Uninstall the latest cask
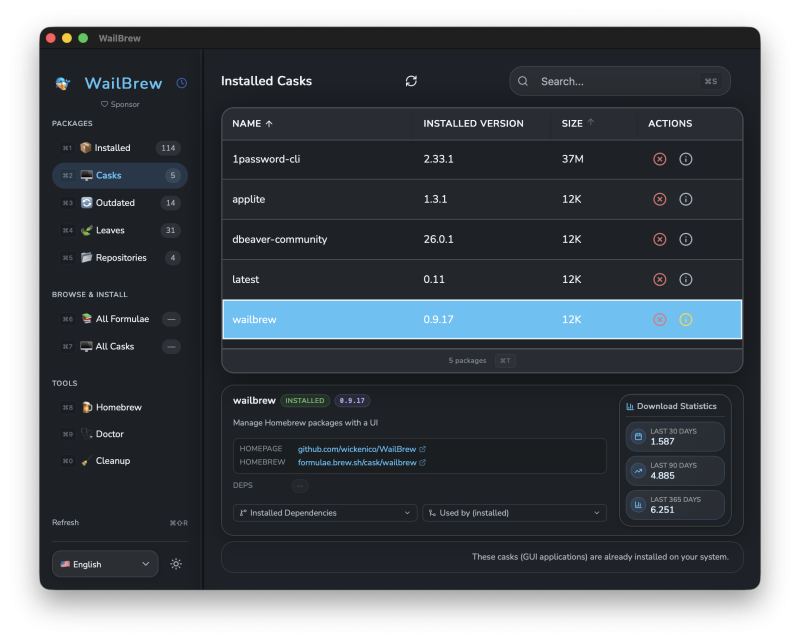Viewport: 800px width, 642px height. click(660, 279)
